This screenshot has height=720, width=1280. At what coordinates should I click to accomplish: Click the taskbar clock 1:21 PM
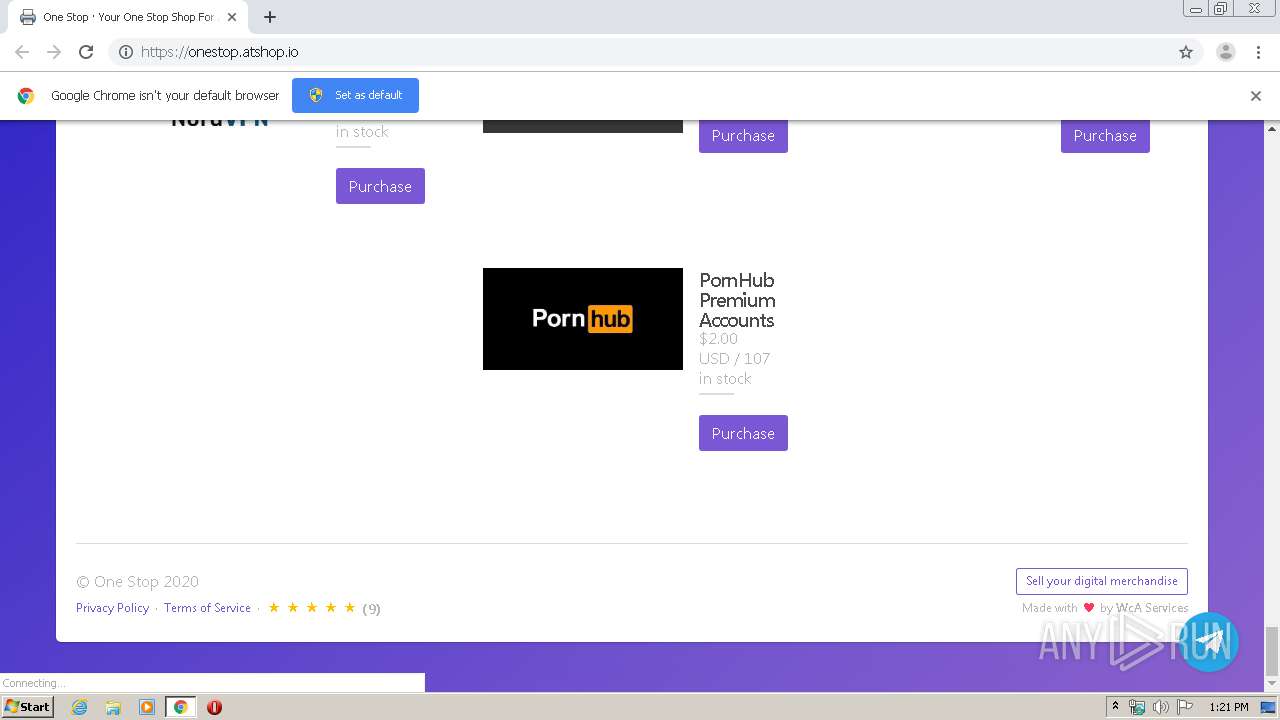tap(1229, 707)
